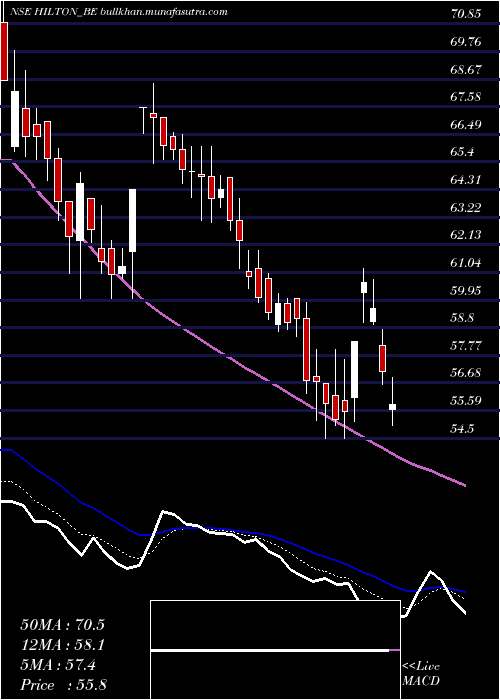
Task: Click the 57.77 price axis label
Action: [x=466, y=345]
